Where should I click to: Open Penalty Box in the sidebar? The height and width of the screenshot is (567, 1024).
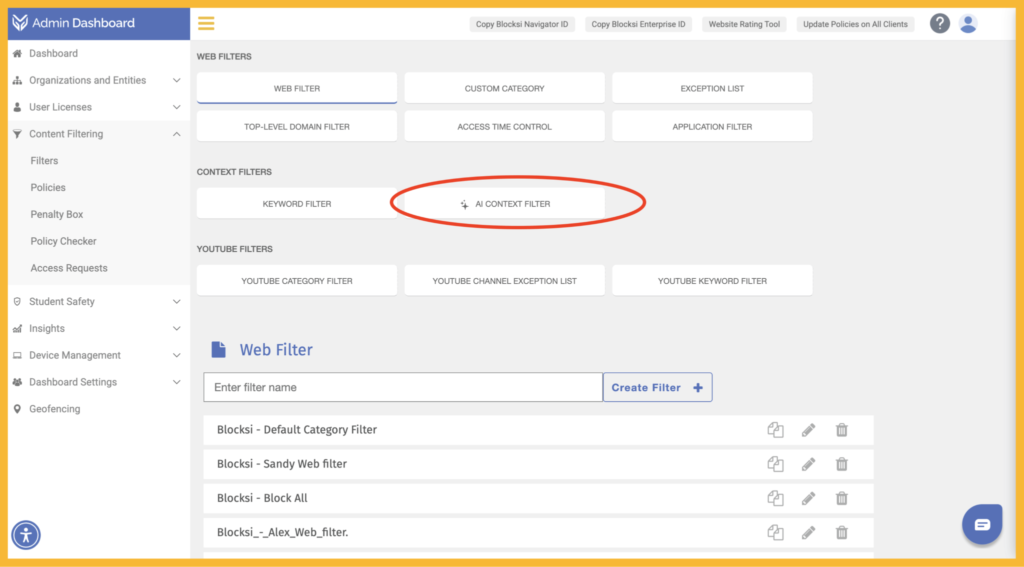(x=57, y=214)
